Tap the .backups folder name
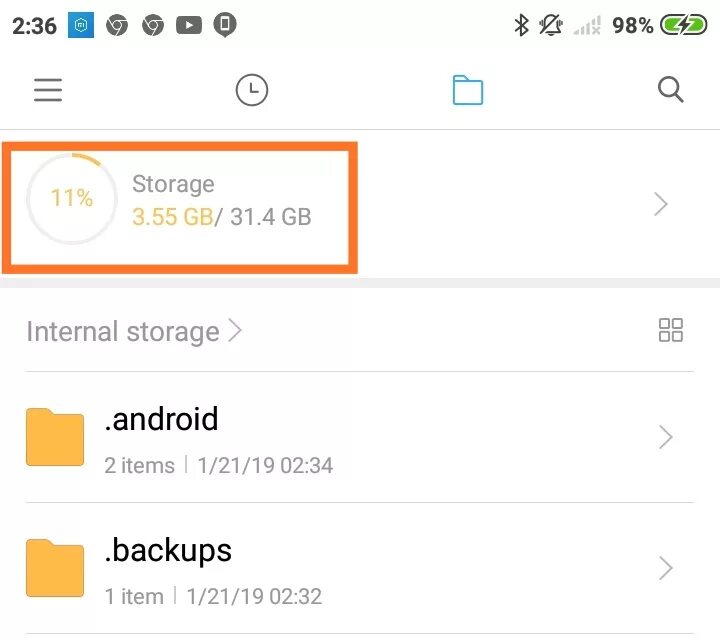Image resolution: width=720 pixels, height=638 pixels. (168, 551)
